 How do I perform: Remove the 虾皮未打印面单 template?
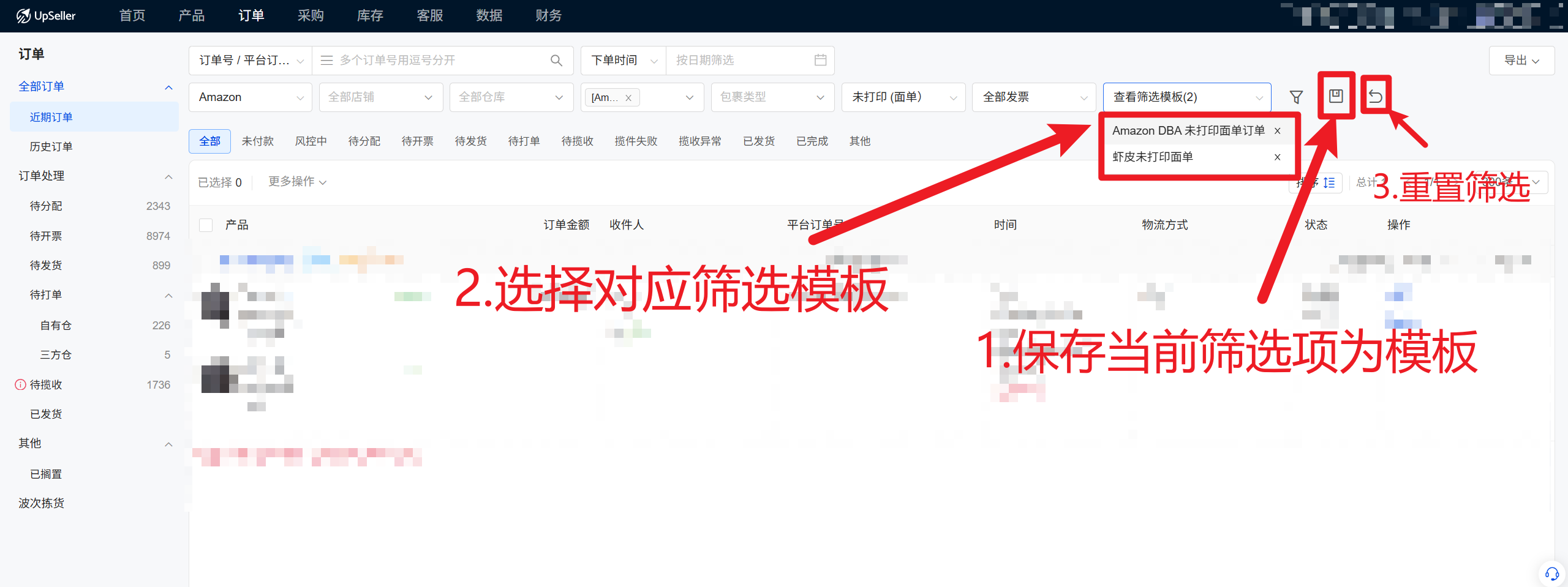(1277, 157)
